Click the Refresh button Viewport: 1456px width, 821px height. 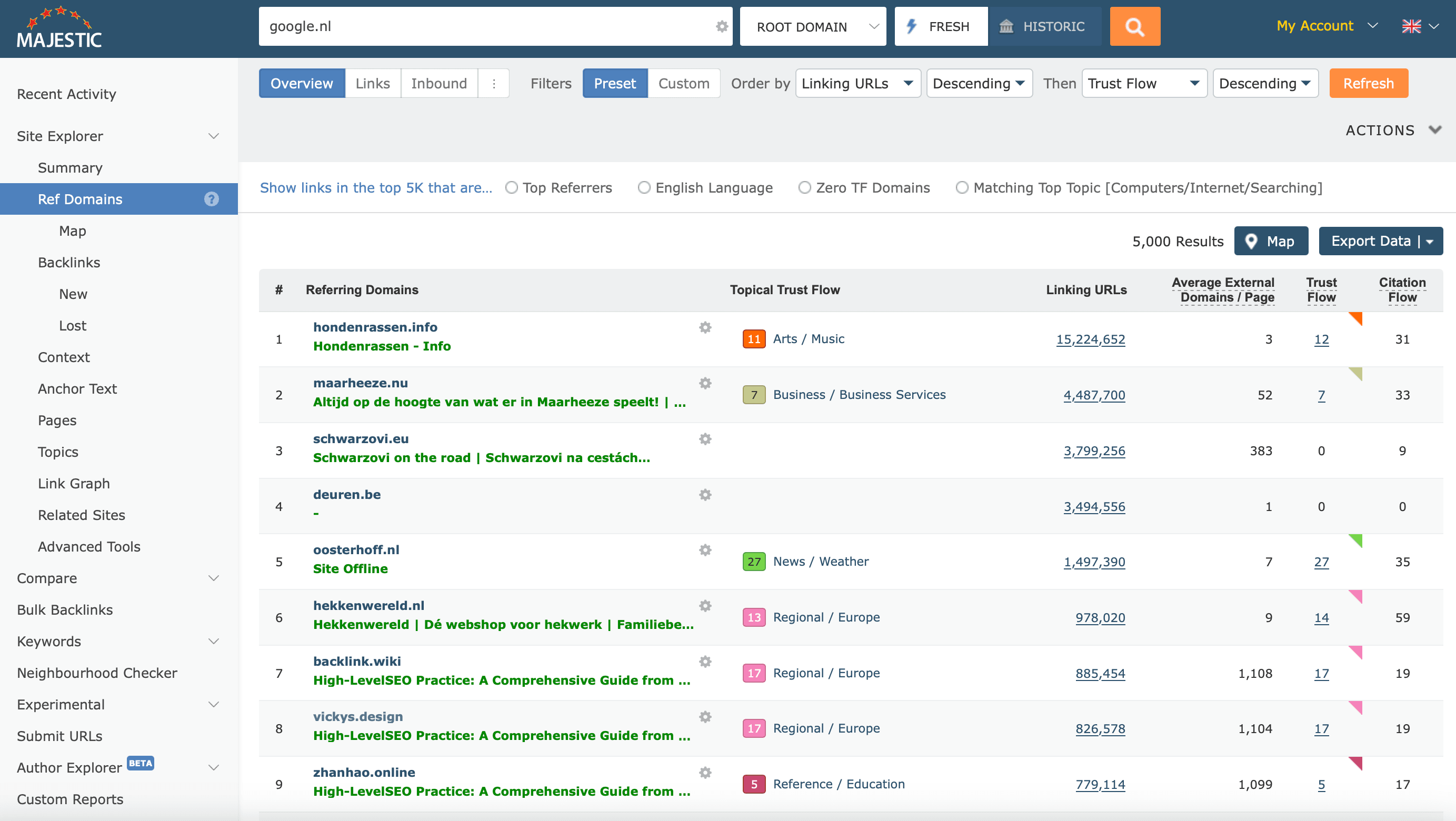(x=1368, y=83)
